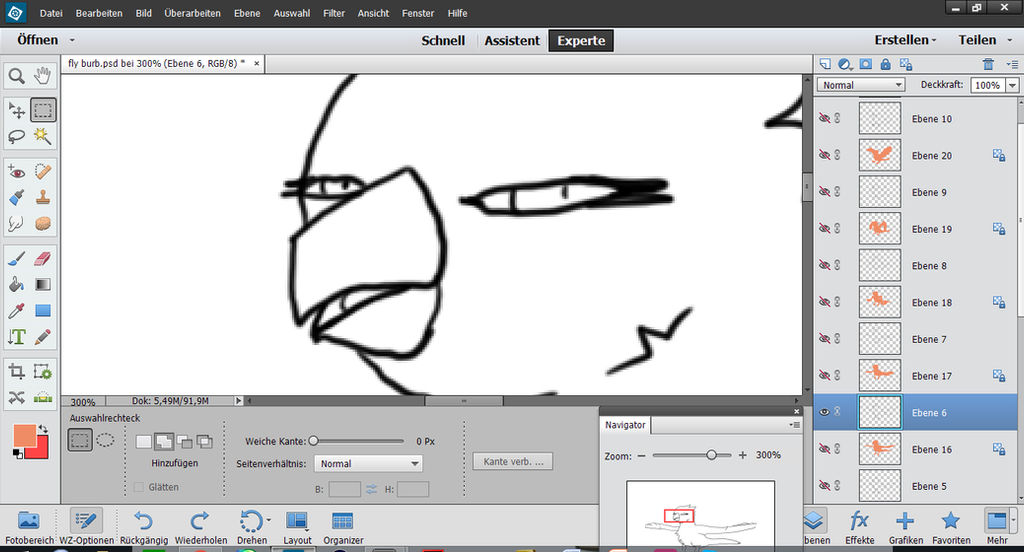Select the Magic Wand tool

[42, 137]
